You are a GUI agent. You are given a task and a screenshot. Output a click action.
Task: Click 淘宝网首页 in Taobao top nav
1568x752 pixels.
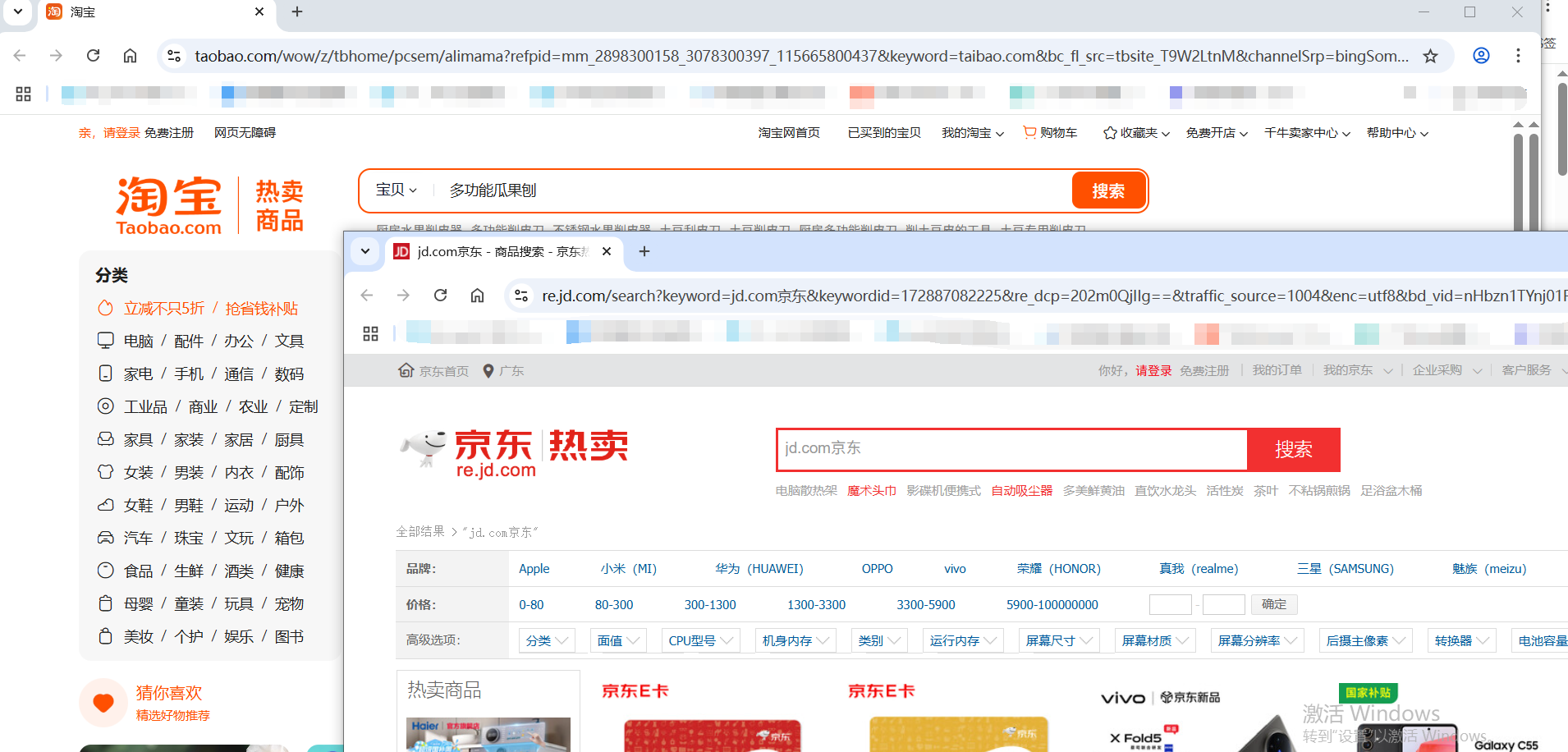789,132
